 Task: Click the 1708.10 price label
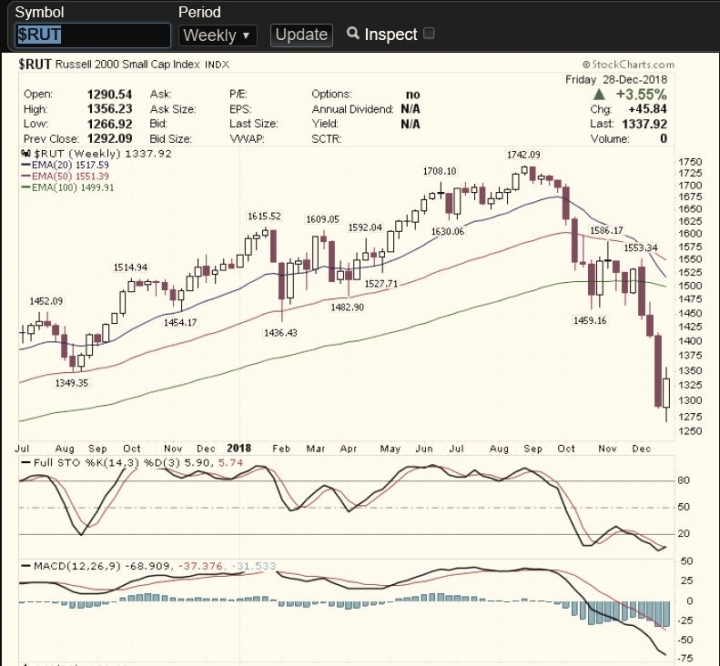point(439,171)
